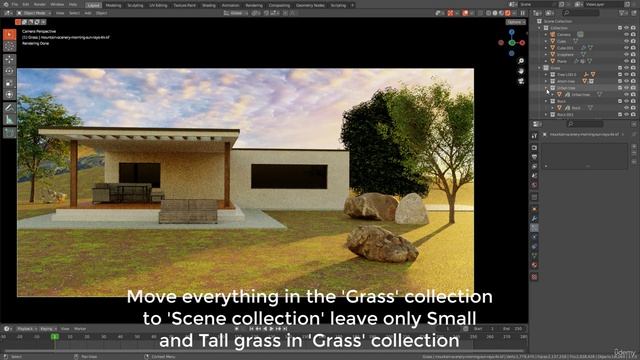Viewport: 640px width, 360px height.
Task: Exclude Collection from view layer checkbox
Action: (620, 28)
